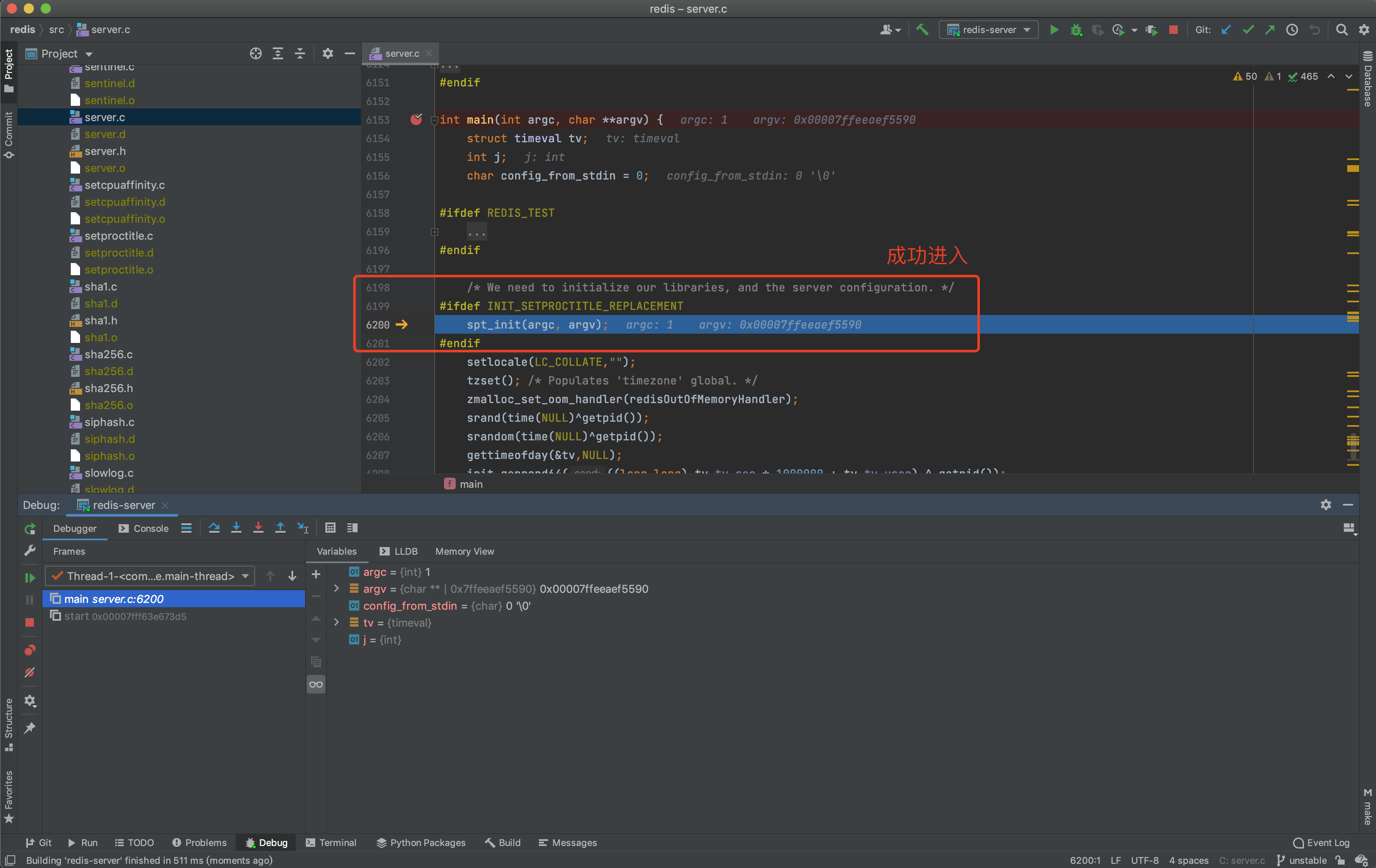
Task: Open the redis-server run configuration dropdown
Action: [x=988, y=30]
